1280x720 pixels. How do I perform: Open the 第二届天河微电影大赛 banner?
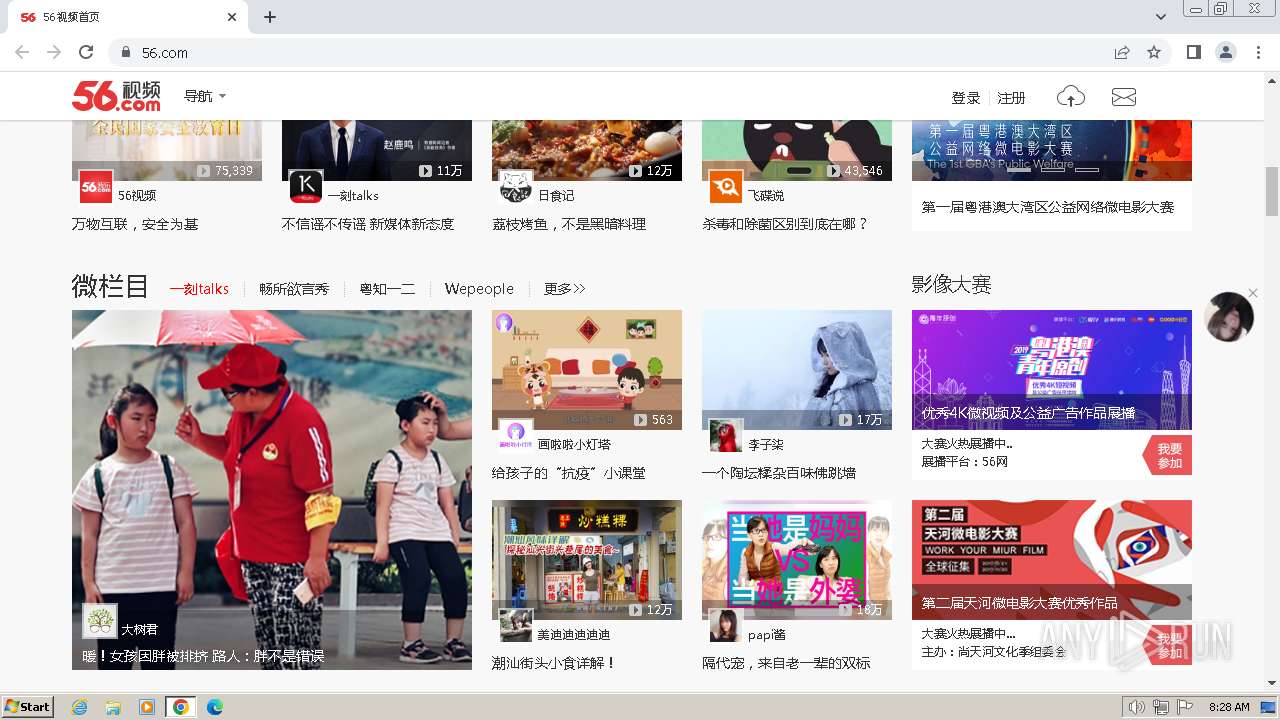tap(1052, 560)
